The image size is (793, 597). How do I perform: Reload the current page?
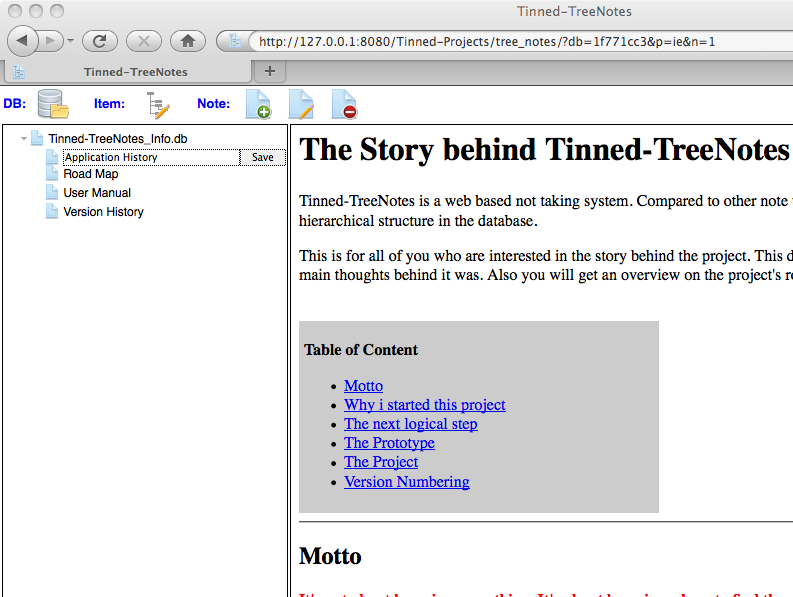point(100,41)
